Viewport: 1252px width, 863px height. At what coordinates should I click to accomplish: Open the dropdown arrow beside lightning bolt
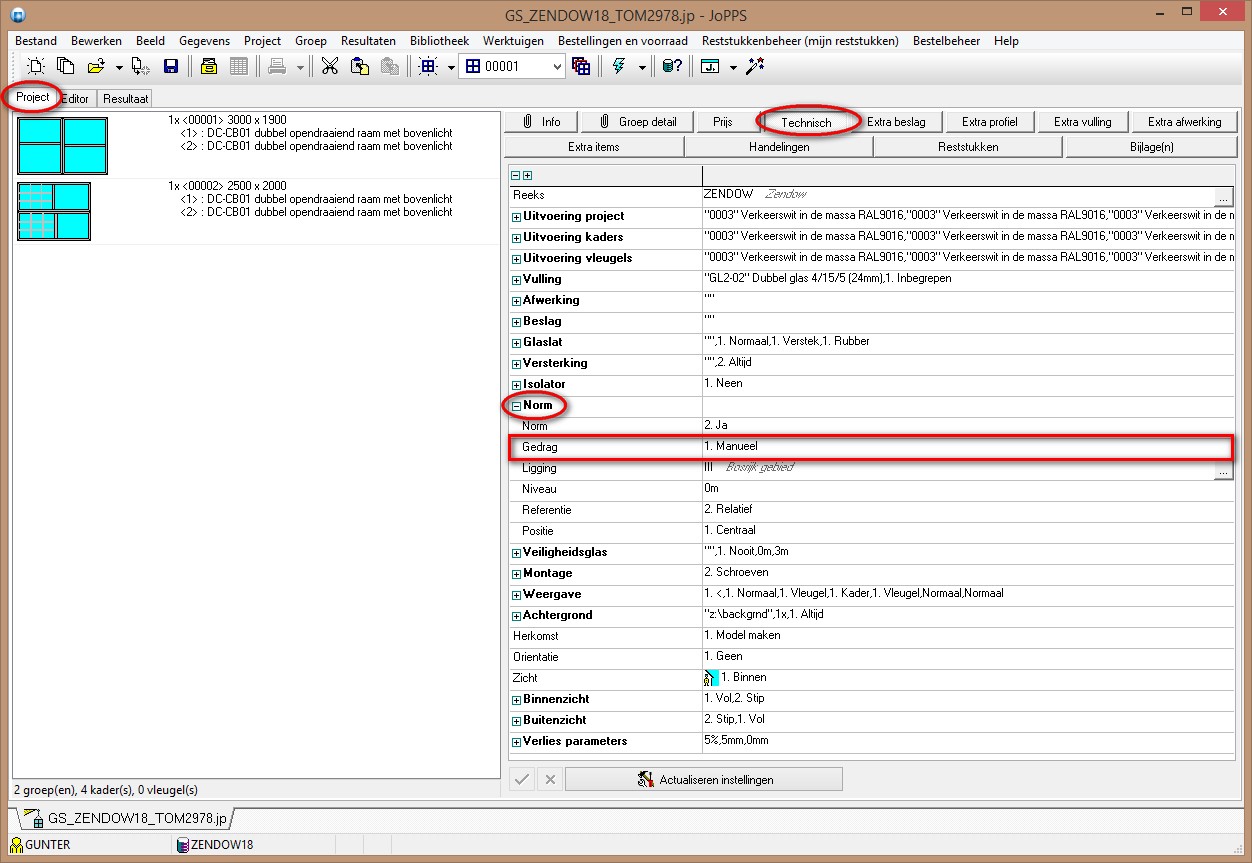pos(641,67)
